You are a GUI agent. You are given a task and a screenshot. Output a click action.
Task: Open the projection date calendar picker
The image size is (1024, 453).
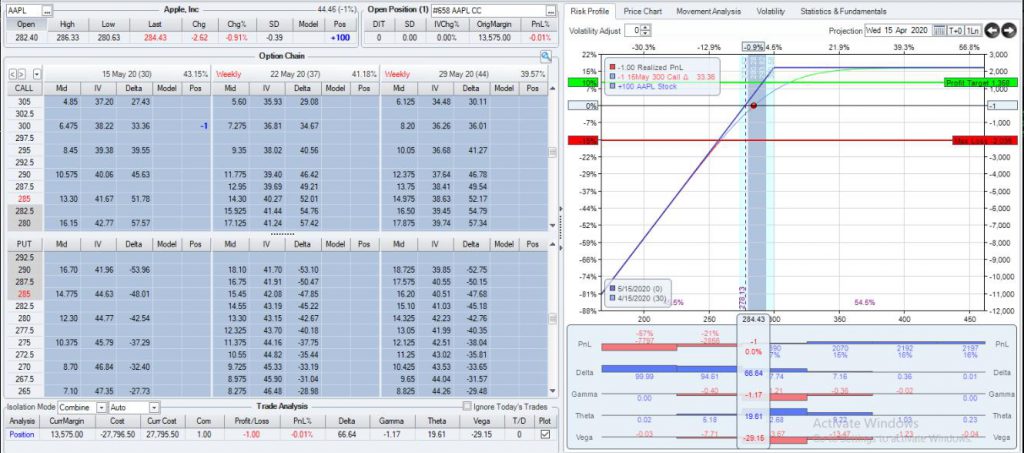[938, 31]
